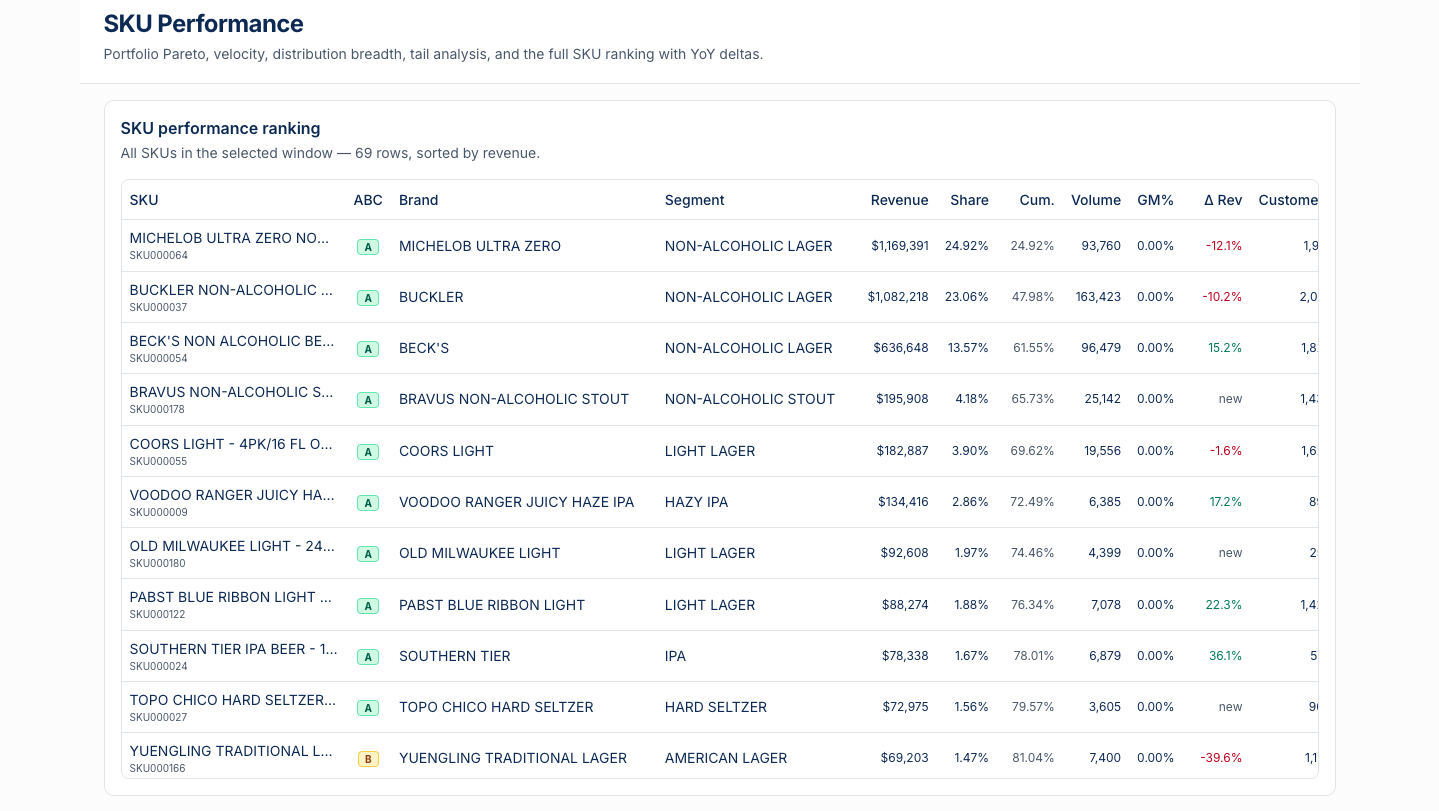Click the SKU Performance page heading
Screen dimensions: 1439x811
point(204,24)
